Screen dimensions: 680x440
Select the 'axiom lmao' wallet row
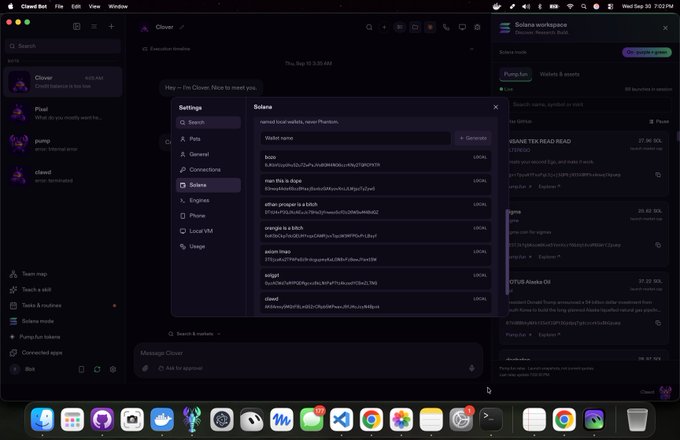coord(376,255)
